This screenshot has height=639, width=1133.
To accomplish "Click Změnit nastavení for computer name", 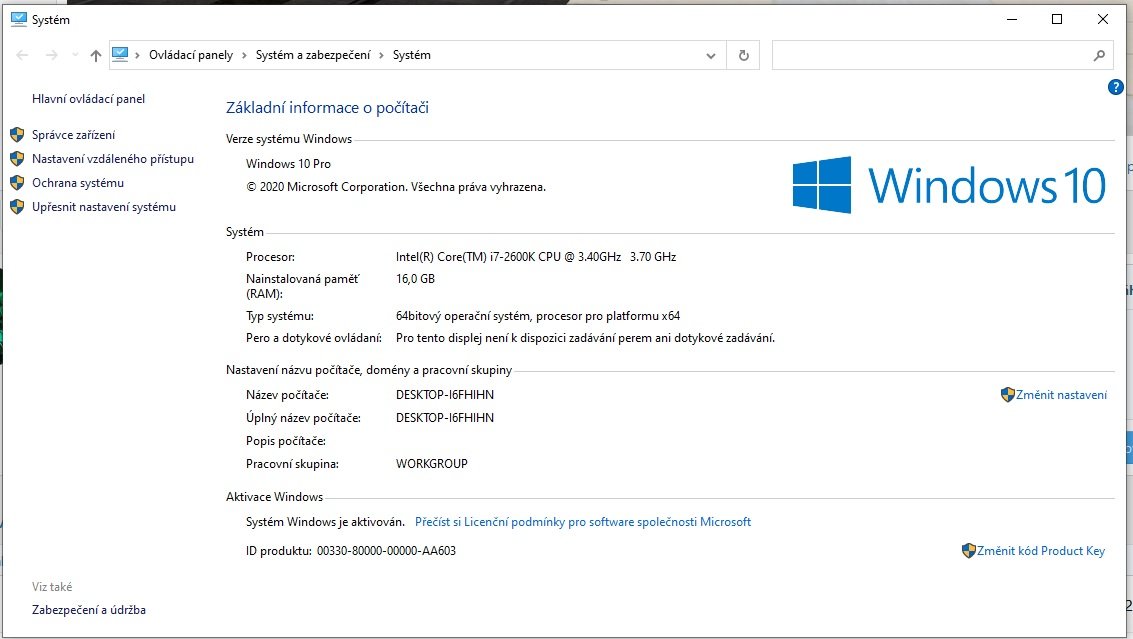I will (x=1061, y=395).
